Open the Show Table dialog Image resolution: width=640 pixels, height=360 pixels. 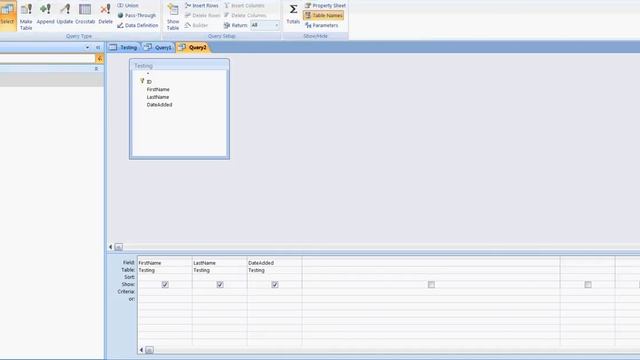point(173,16)
